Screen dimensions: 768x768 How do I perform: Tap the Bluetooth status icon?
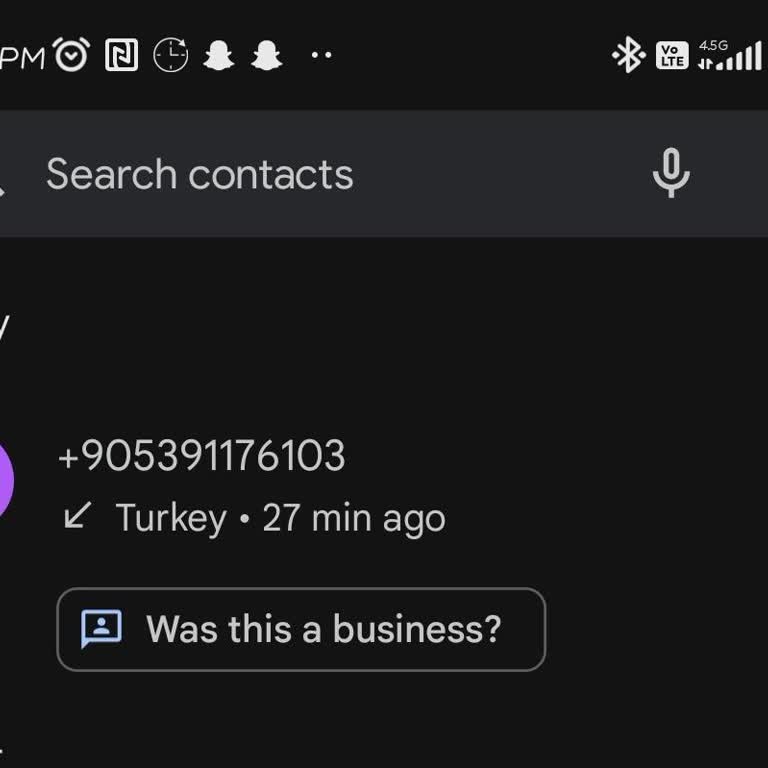click(x=628, y=55)
